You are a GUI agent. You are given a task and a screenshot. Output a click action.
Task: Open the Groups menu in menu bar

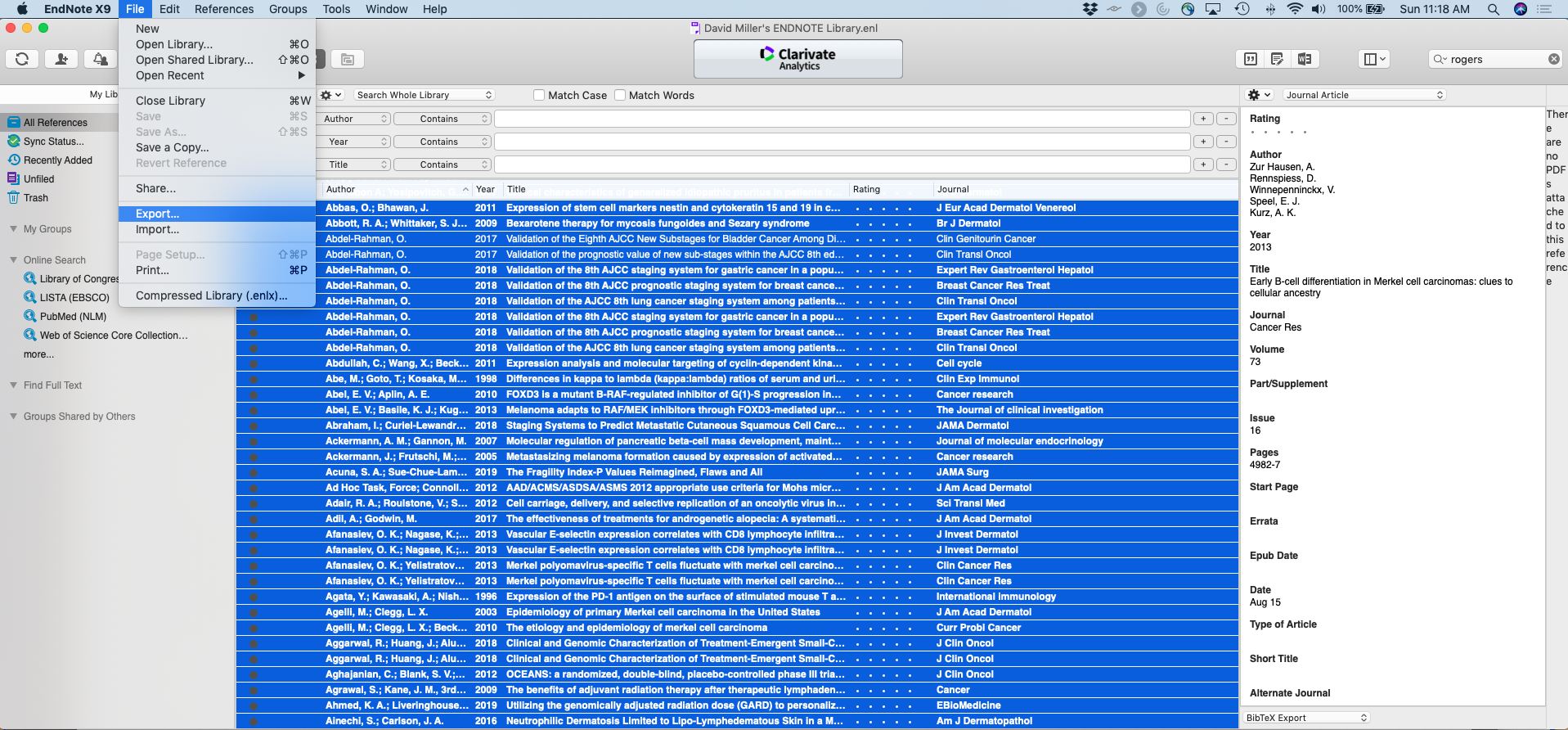(x=288, y=9)
